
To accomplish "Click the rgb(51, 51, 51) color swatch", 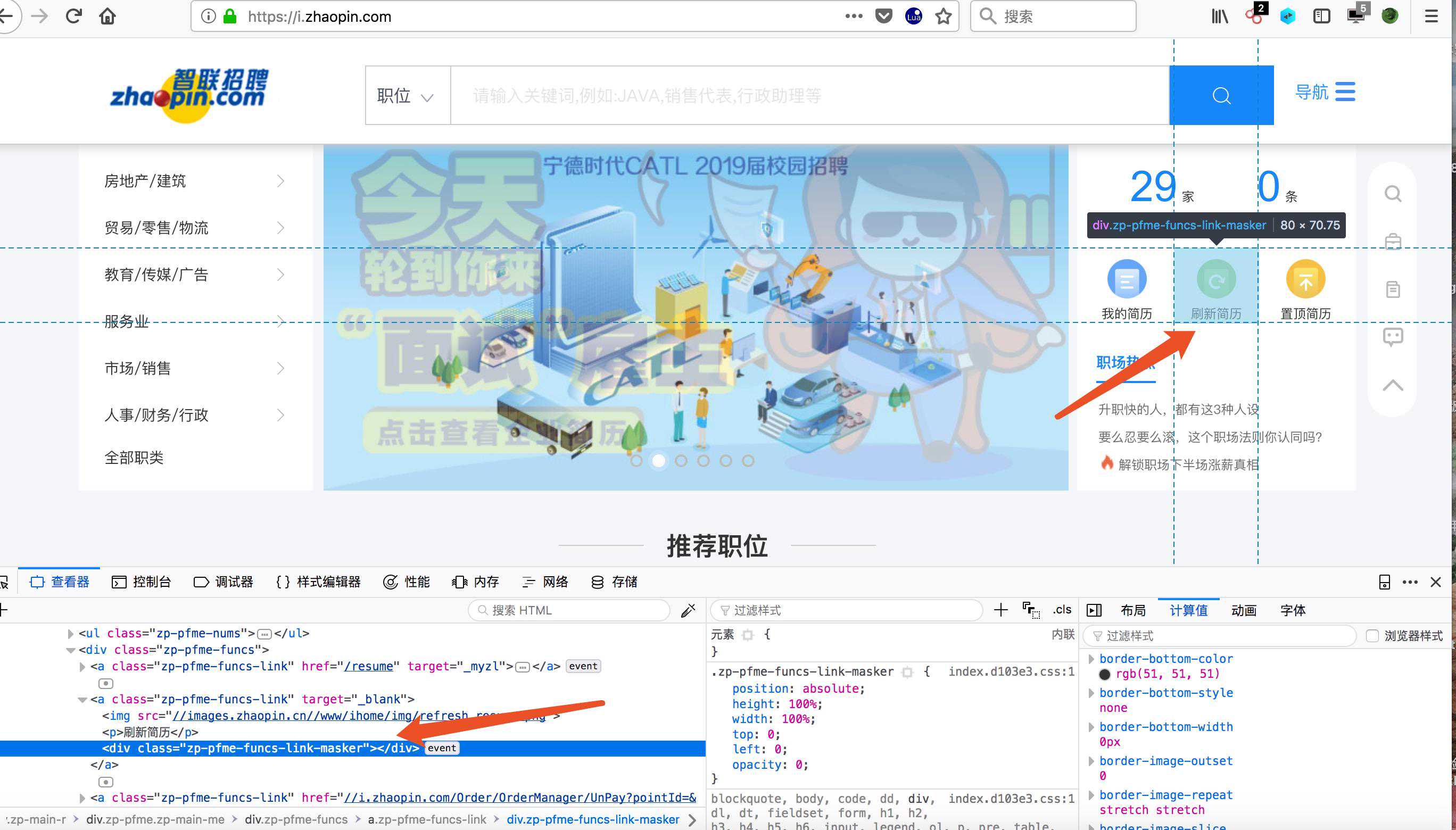I will pyautogui.click(x=1104, y=675).
